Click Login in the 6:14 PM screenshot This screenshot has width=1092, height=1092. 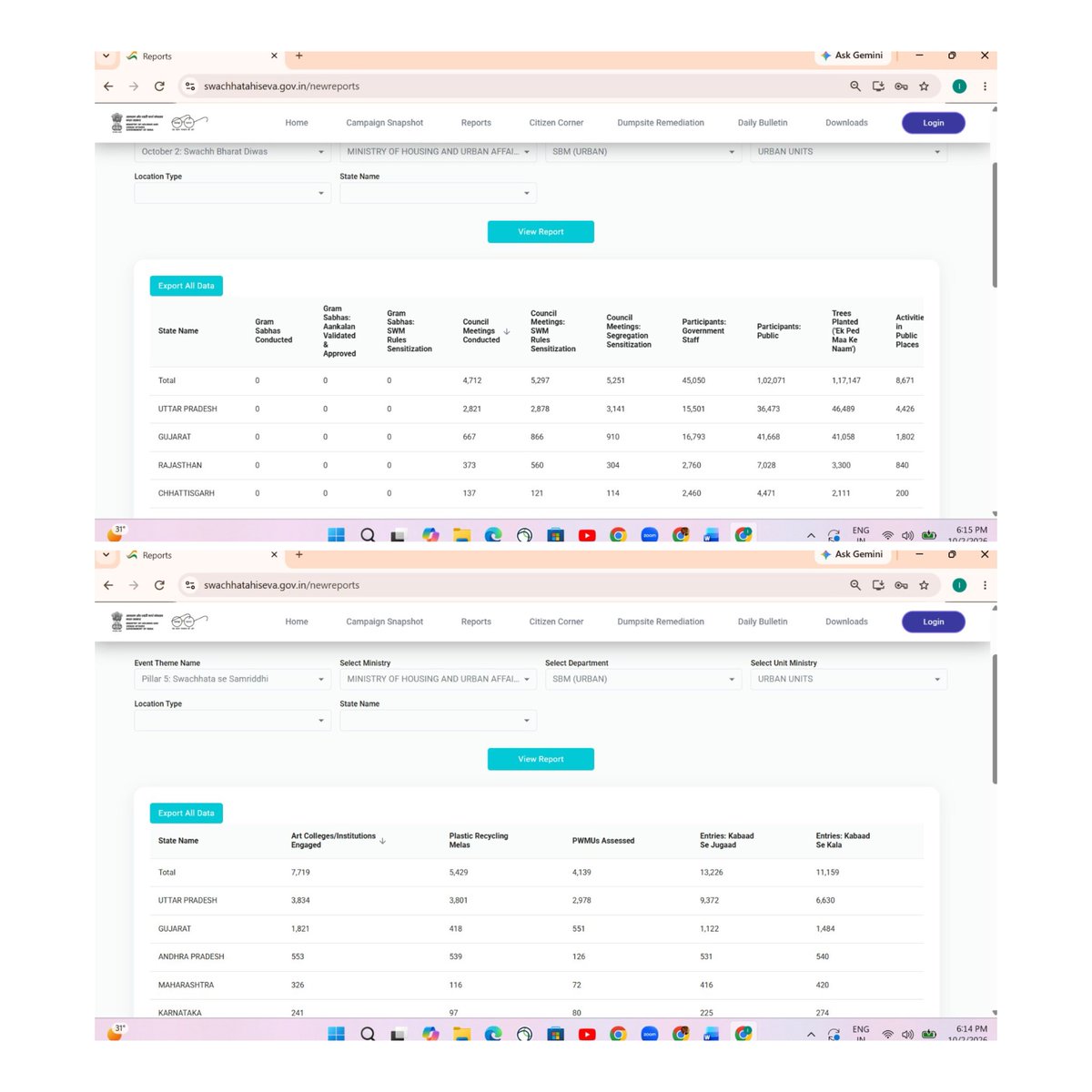(934, 622)
